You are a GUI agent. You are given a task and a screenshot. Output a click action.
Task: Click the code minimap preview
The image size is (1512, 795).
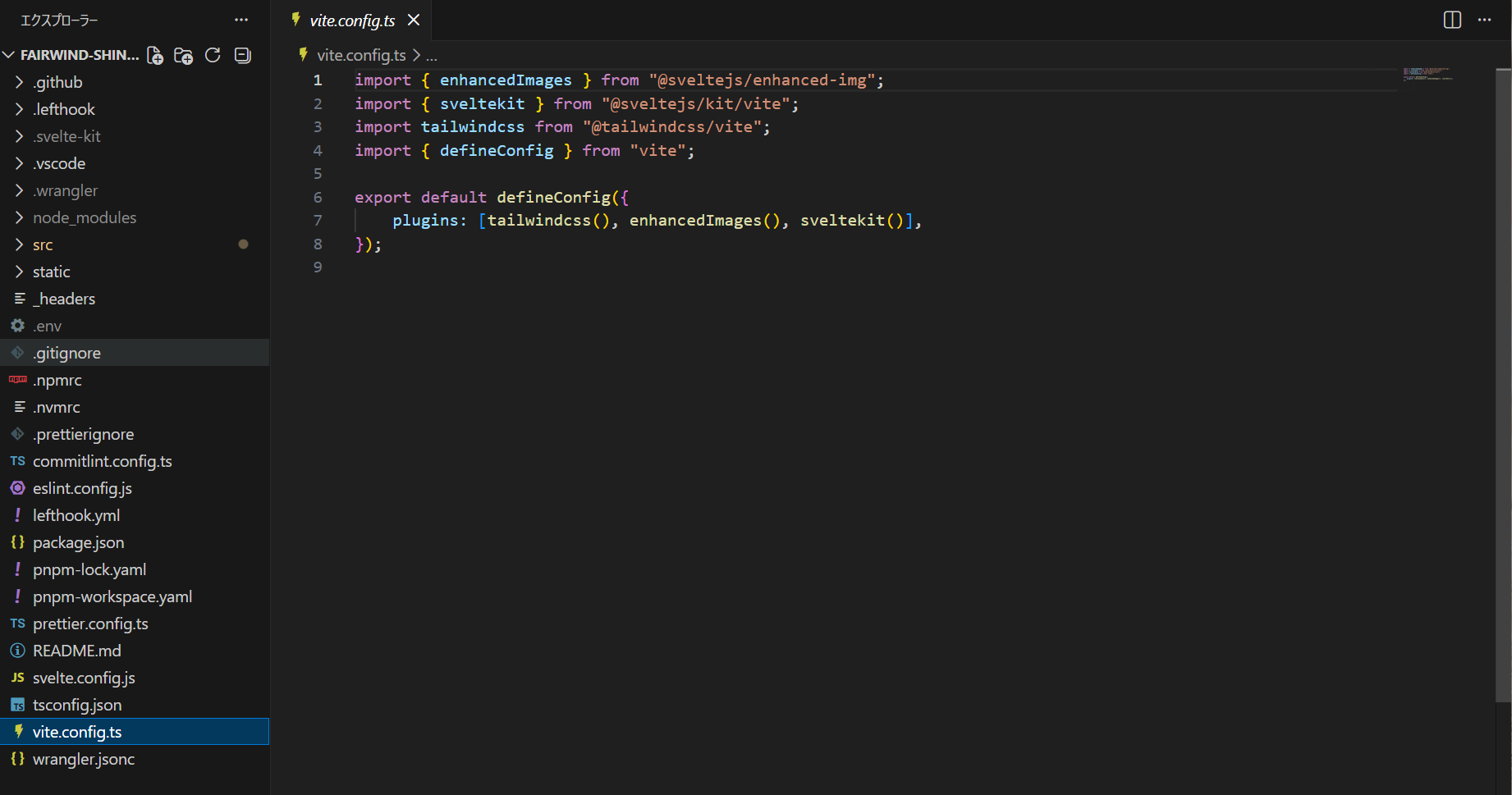(x=1427, y=74)
